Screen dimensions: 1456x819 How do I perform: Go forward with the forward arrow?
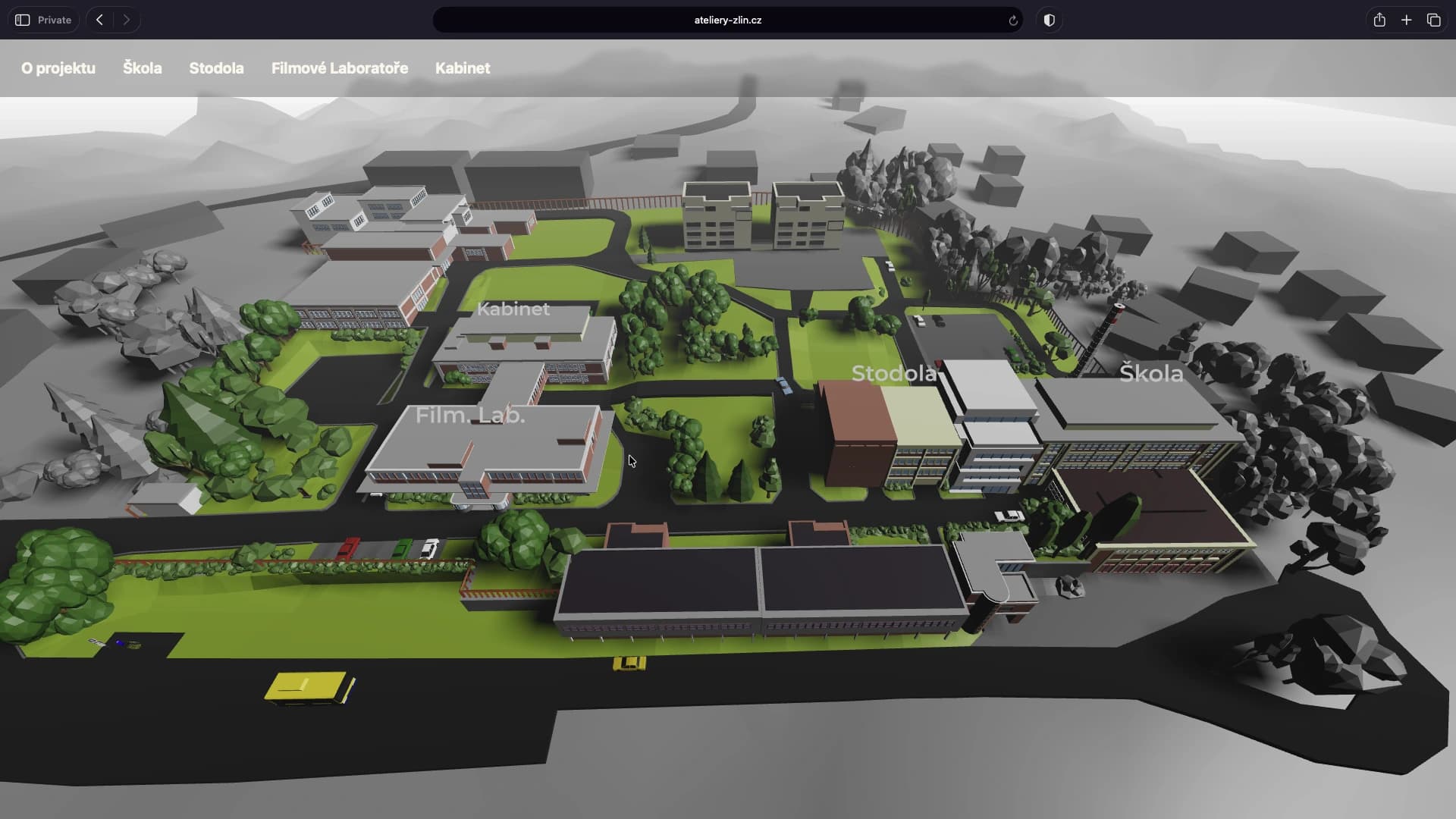click(x=127, y=20)
